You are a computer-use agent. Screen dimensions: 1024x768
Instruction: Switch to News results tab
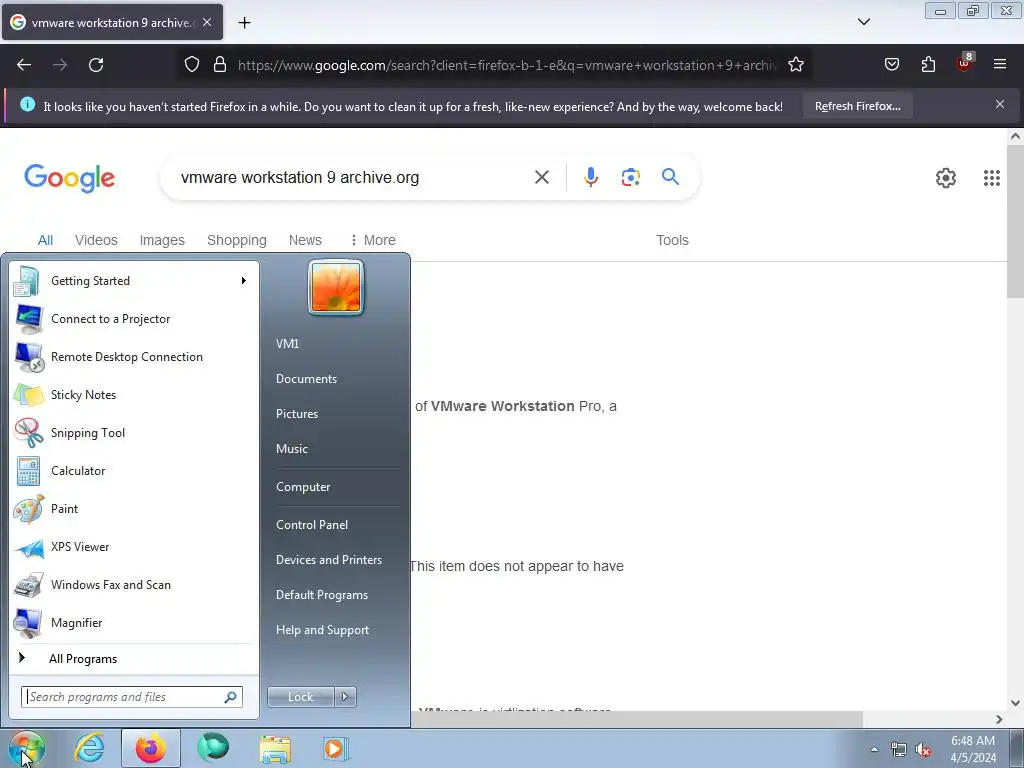305,240
